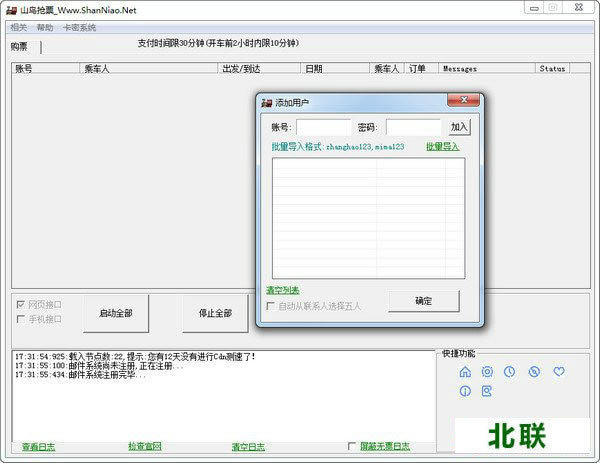Click the home icon in 快捷功能 panel
This screenshot has width=600, height=463.
465,372
